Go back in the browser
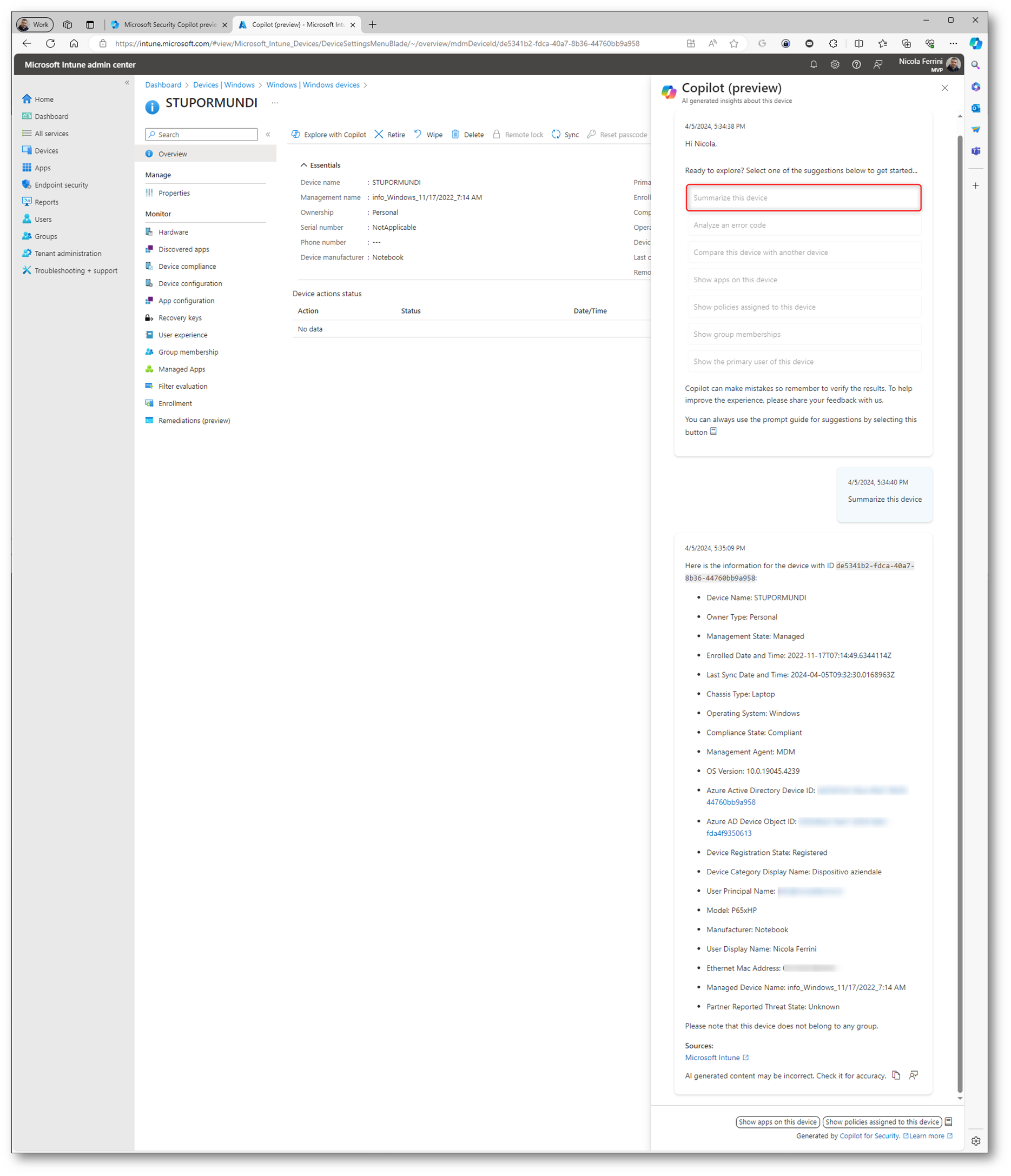 pyautogui.click(x=27, y=44)
